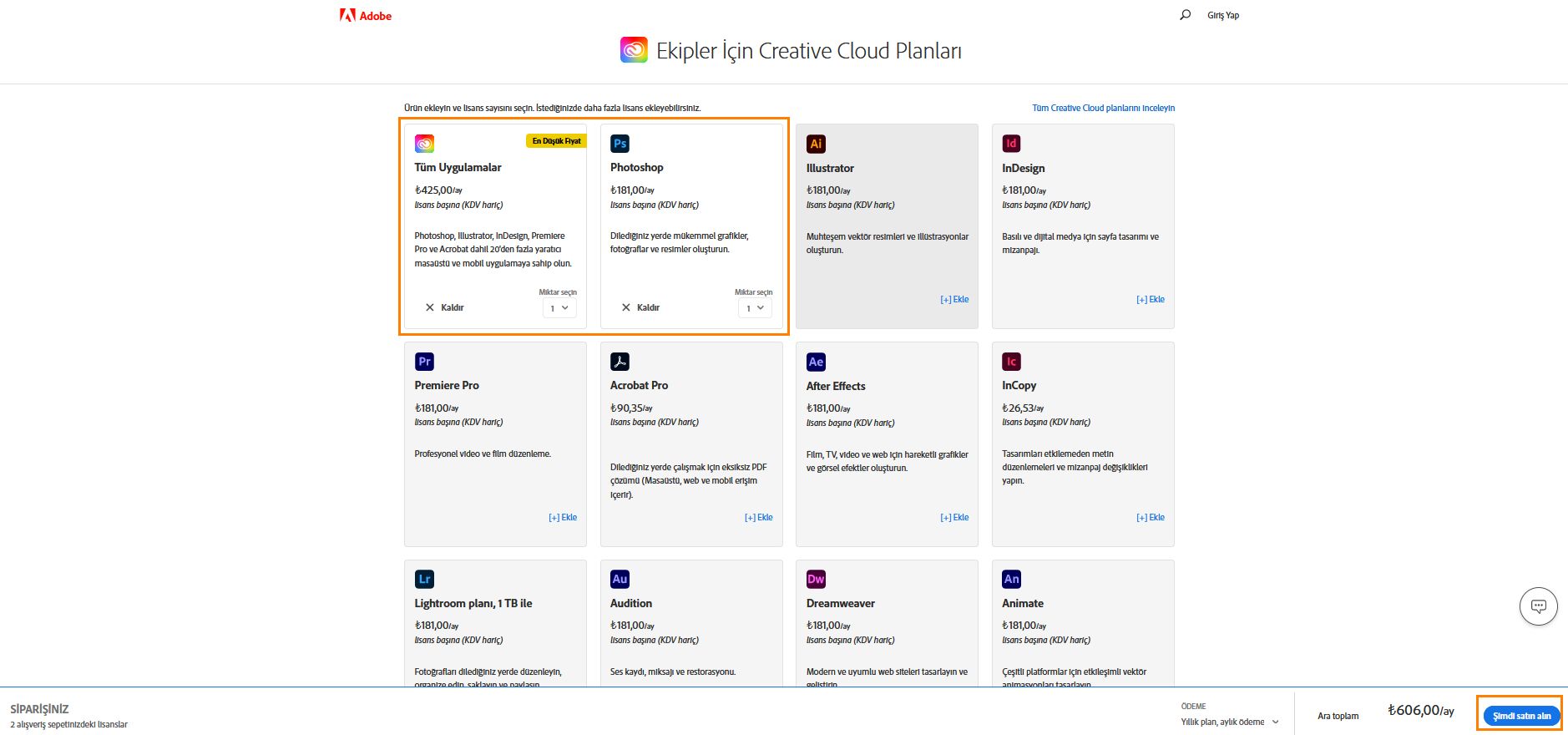The image size is (1568, 735).
Task: Click Giriş Yap to sign in
Action: coord(1223,15)
